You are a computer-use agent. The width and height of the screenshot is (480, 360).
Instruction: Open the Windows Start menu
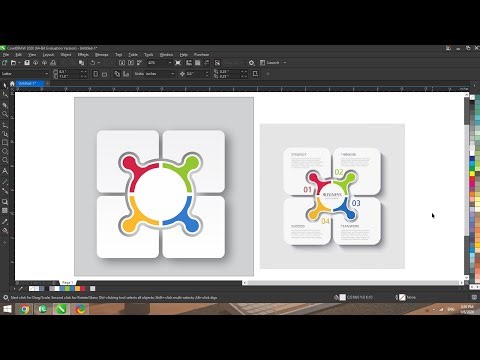pos(7,309)
